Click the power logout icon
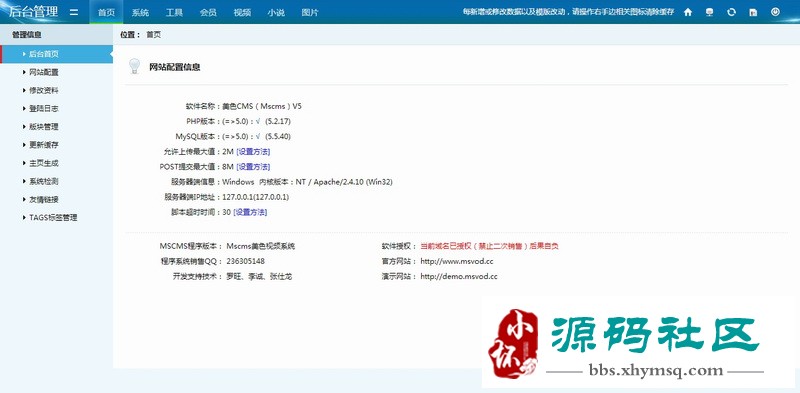Image resolution: width=800 pixels, height=393 pixels. click(775, 12)
